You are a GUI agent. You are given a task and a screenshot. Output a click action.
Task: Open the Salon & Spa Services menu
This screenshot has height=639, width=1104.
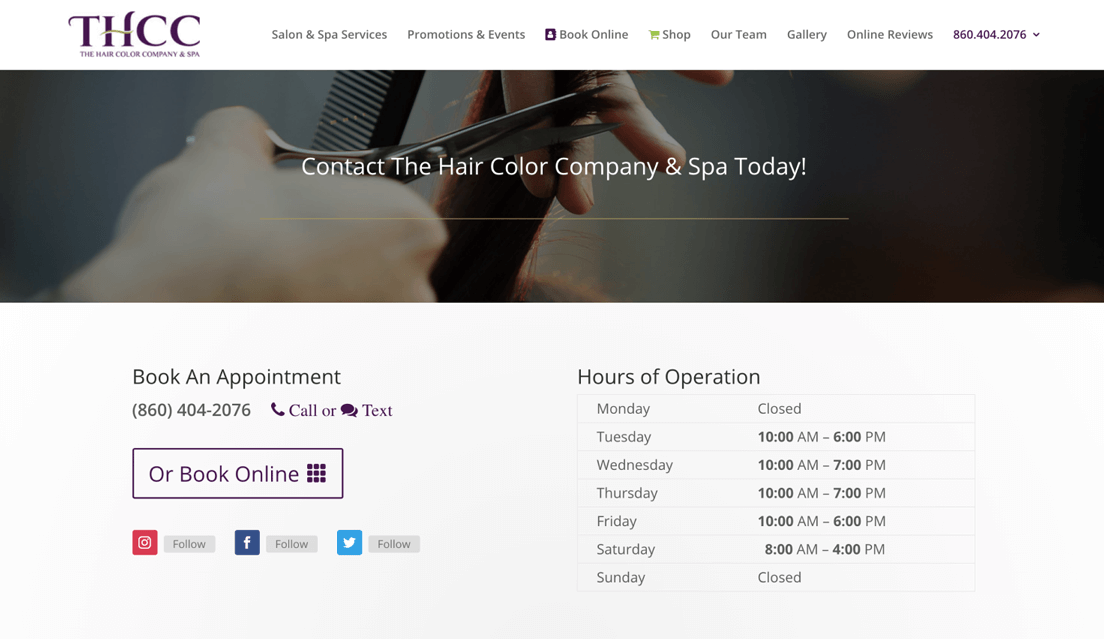(329, 34)
